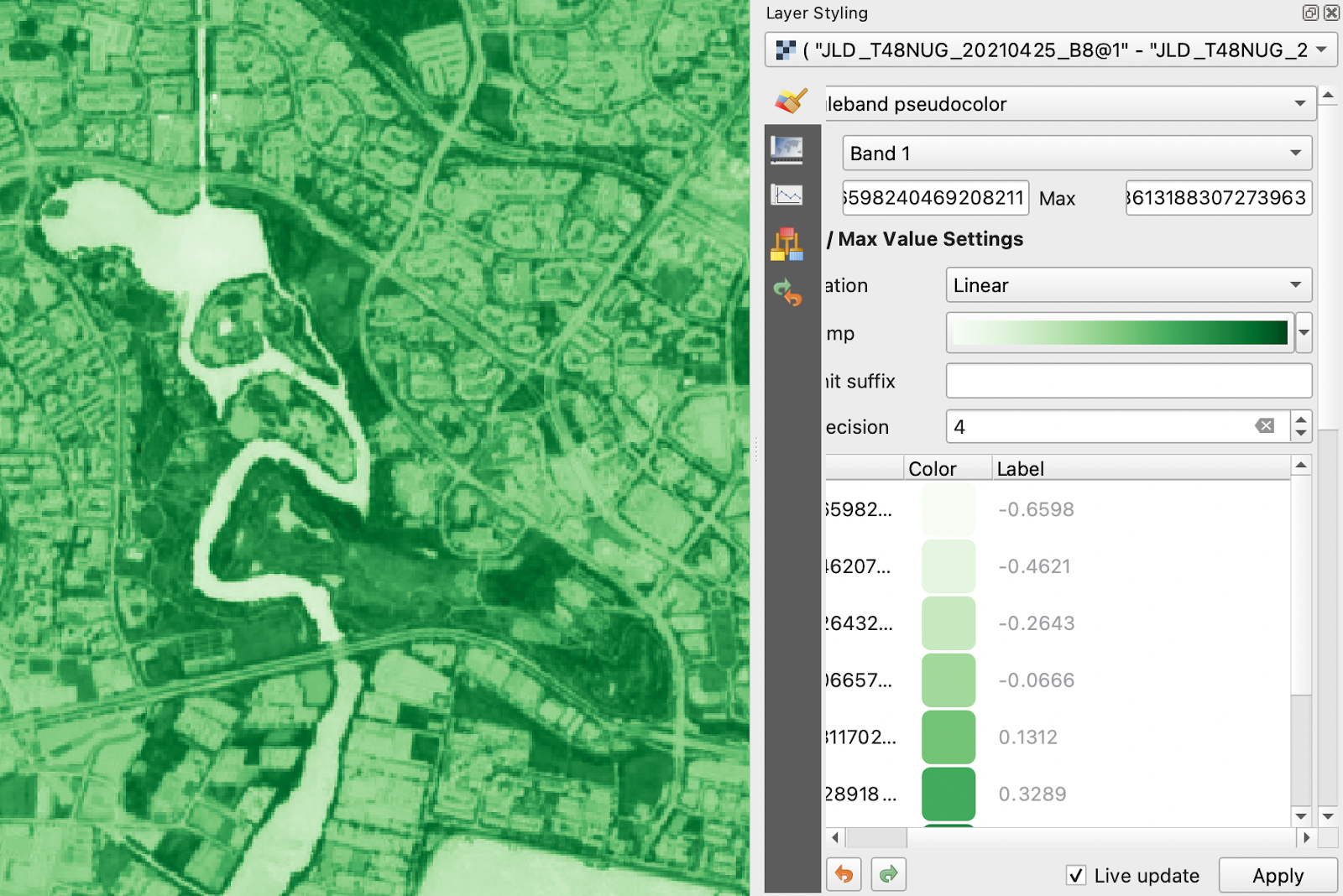Screen dimensions: 1343x896
Task: Expand the Band 1 dropdown
Action: point(1076,154)
